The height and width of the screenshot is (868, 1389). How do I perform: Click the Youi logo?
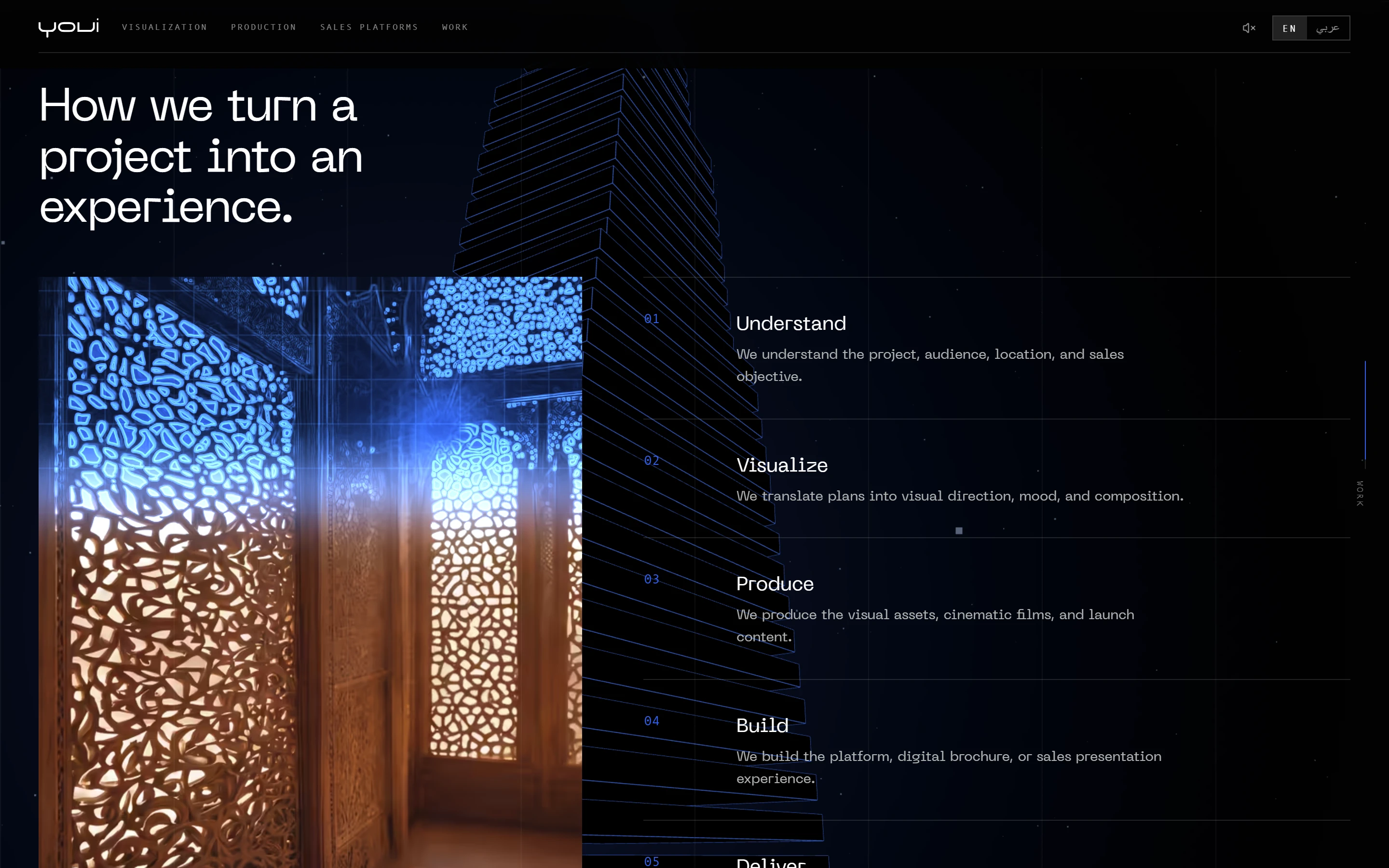pos(68,27)
